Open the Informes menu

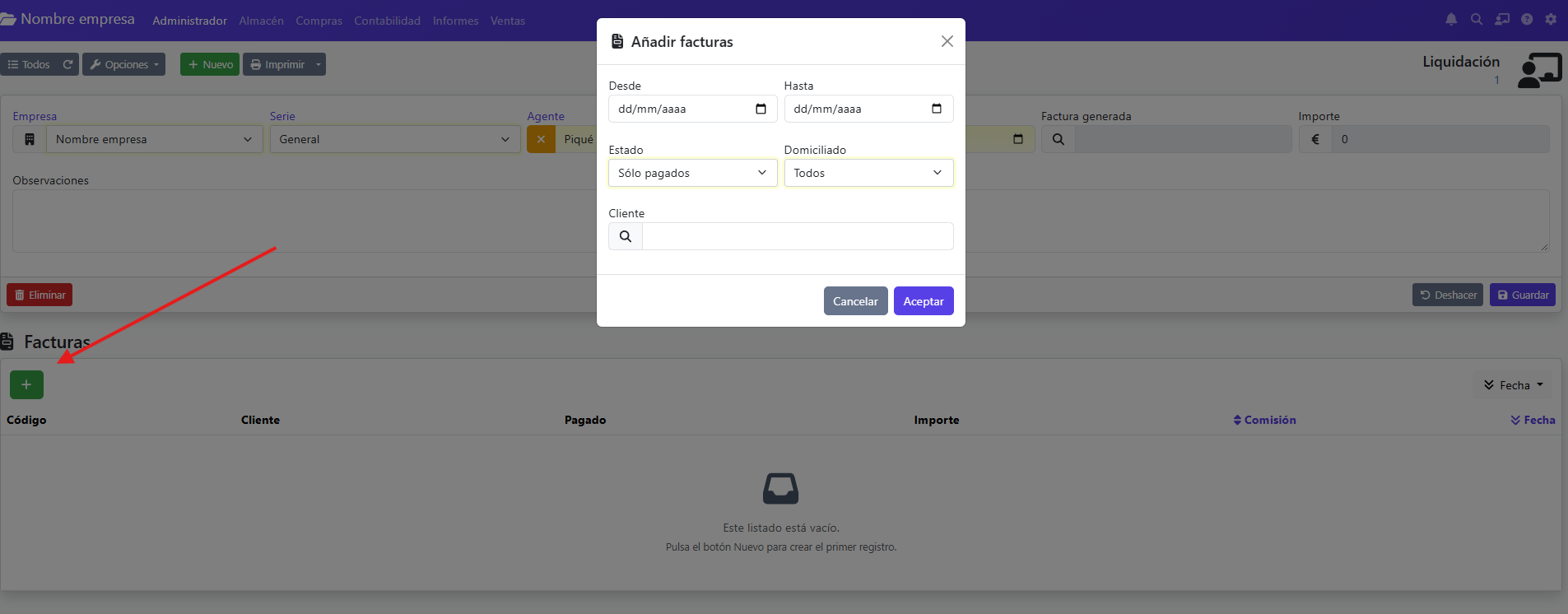click(x=455, y=21)
